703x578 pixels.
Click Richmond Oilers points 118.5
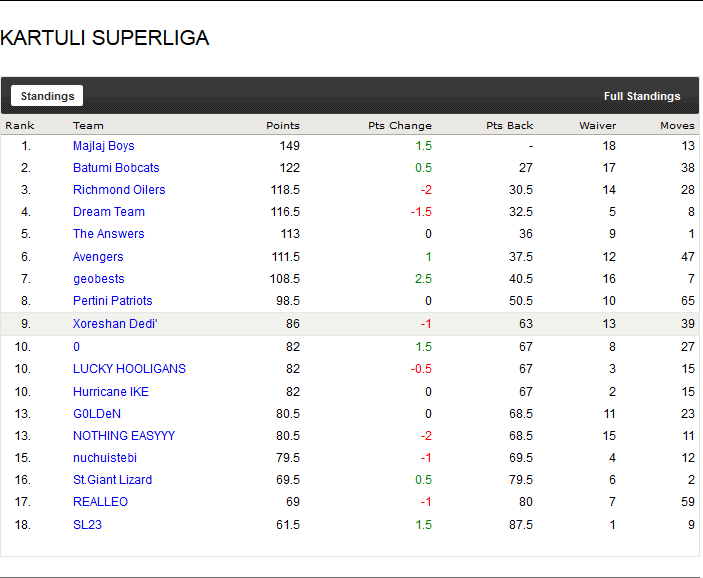pos(285,190)
